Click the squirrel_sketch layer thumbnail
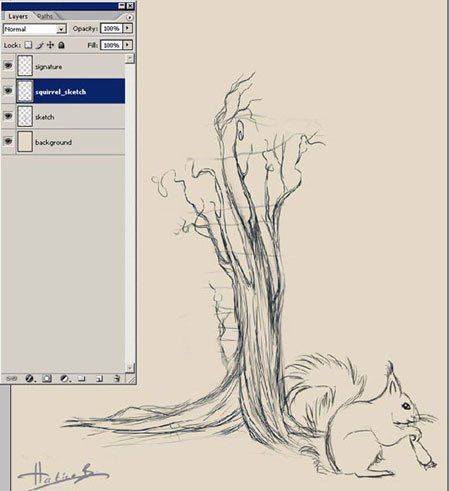The width and height of the screenshot is (450, 491). [25, 91]
